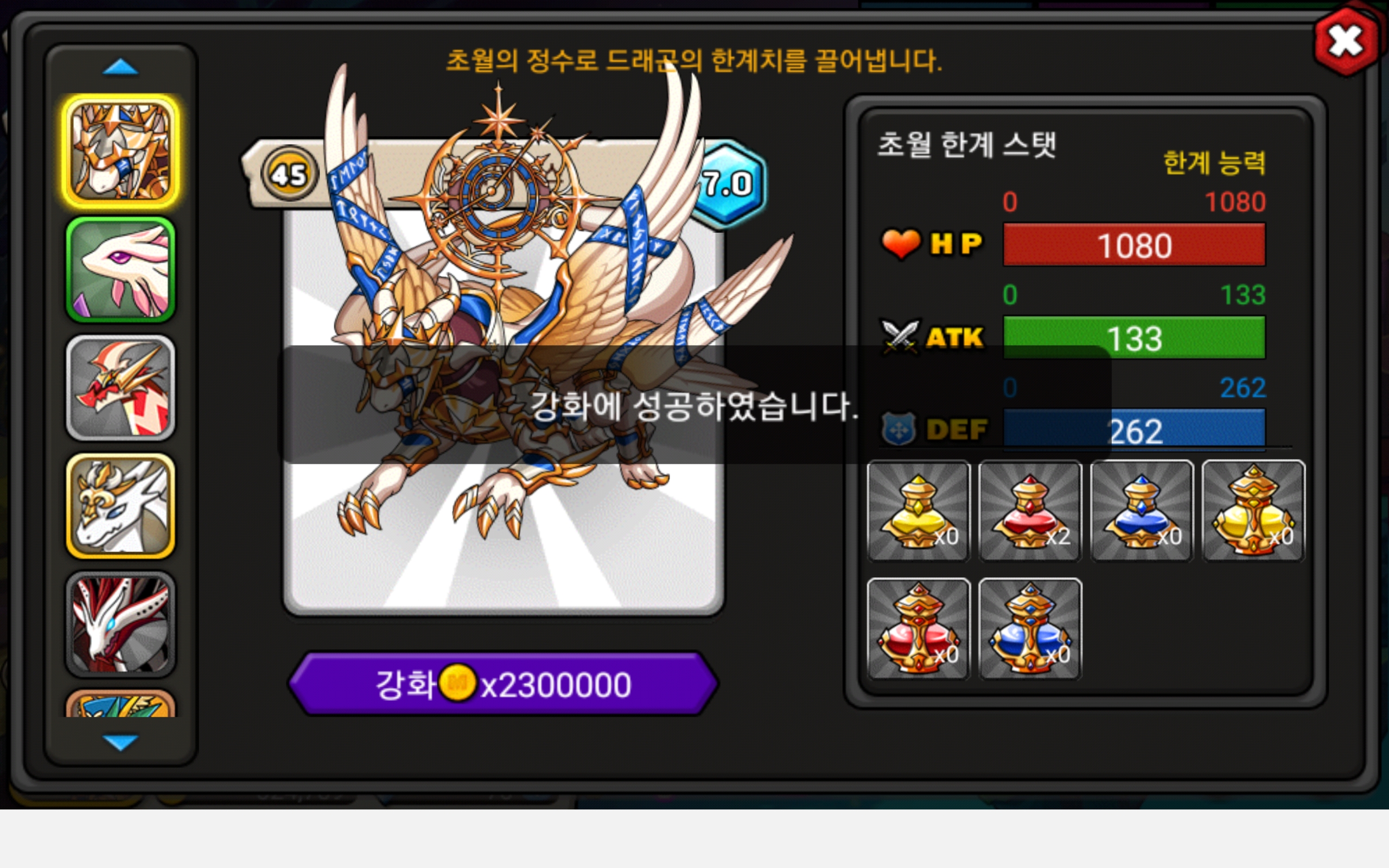The image size is (1389, 868).
Task: Close the transcendence panel with red X
Action: [1346, 41]
